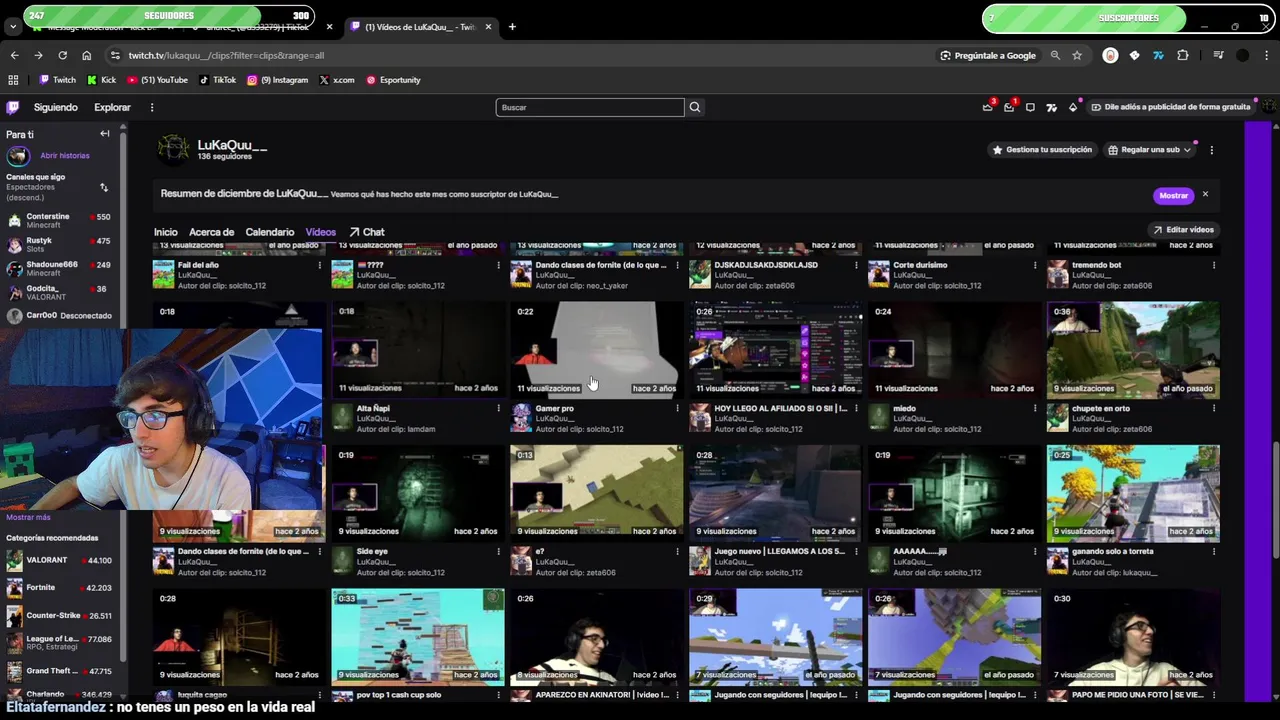Open options for 'Fail del año' clip
This screenshot has width=1280, height=720.
320,265
